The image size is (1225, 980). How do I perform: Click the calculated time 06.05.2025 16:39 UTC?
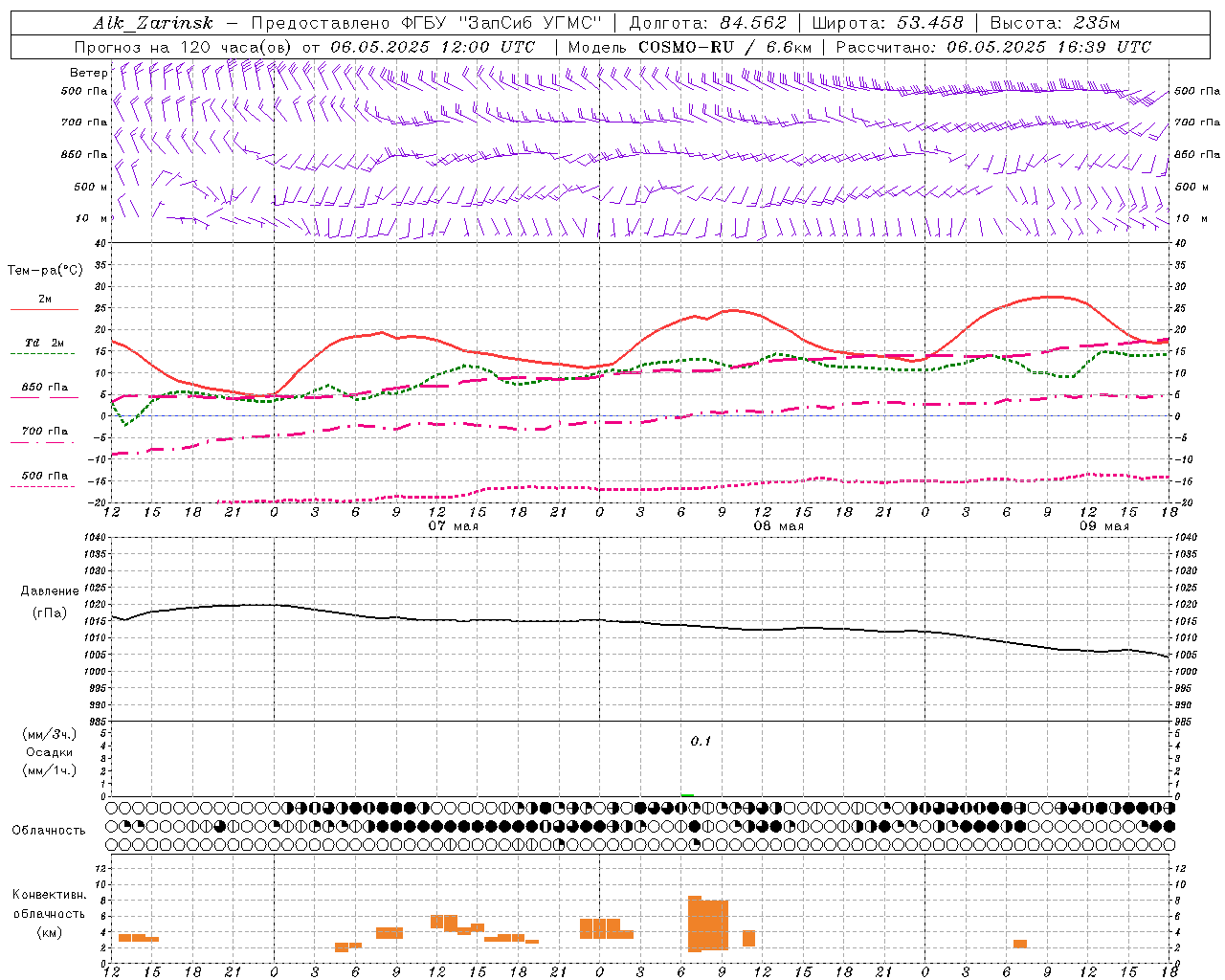(1049, 47)
